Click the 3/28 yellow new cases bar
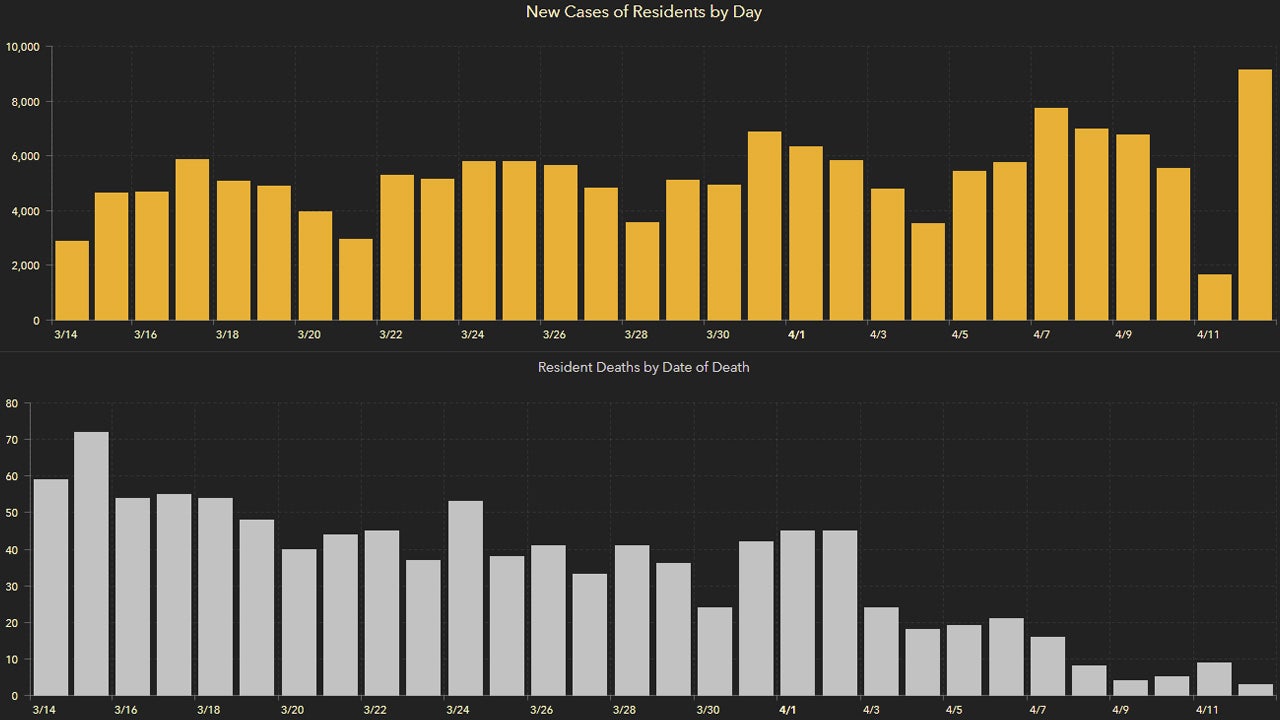 642,271
